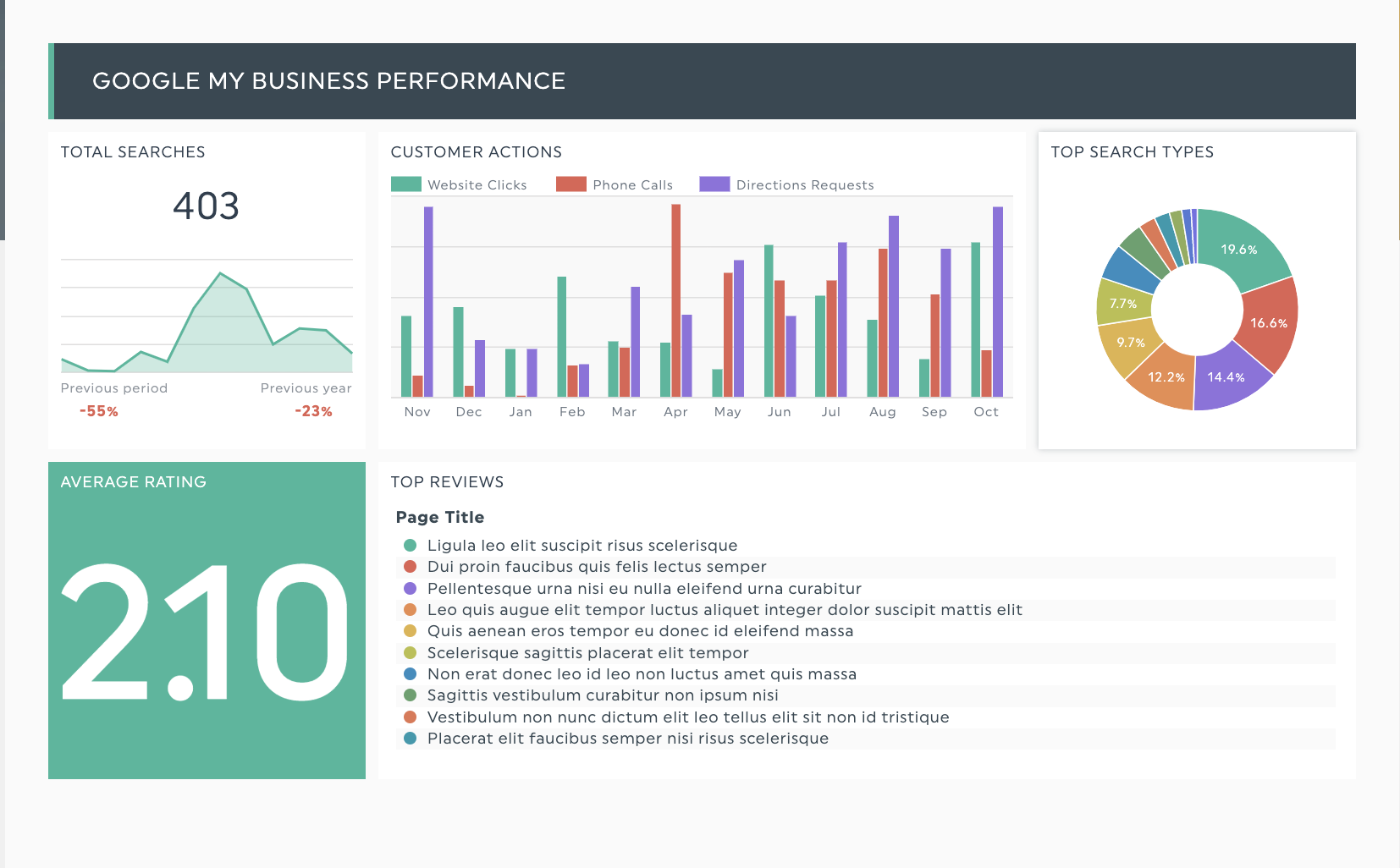
Task: Click the Jun Website Clicks bar
Action: click(769, 321)
